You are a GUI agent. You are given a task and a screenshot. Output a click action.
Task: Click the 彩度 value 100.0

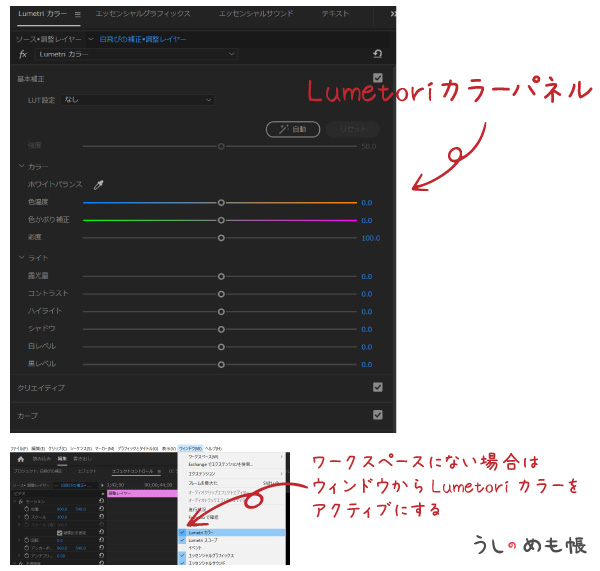371,238
